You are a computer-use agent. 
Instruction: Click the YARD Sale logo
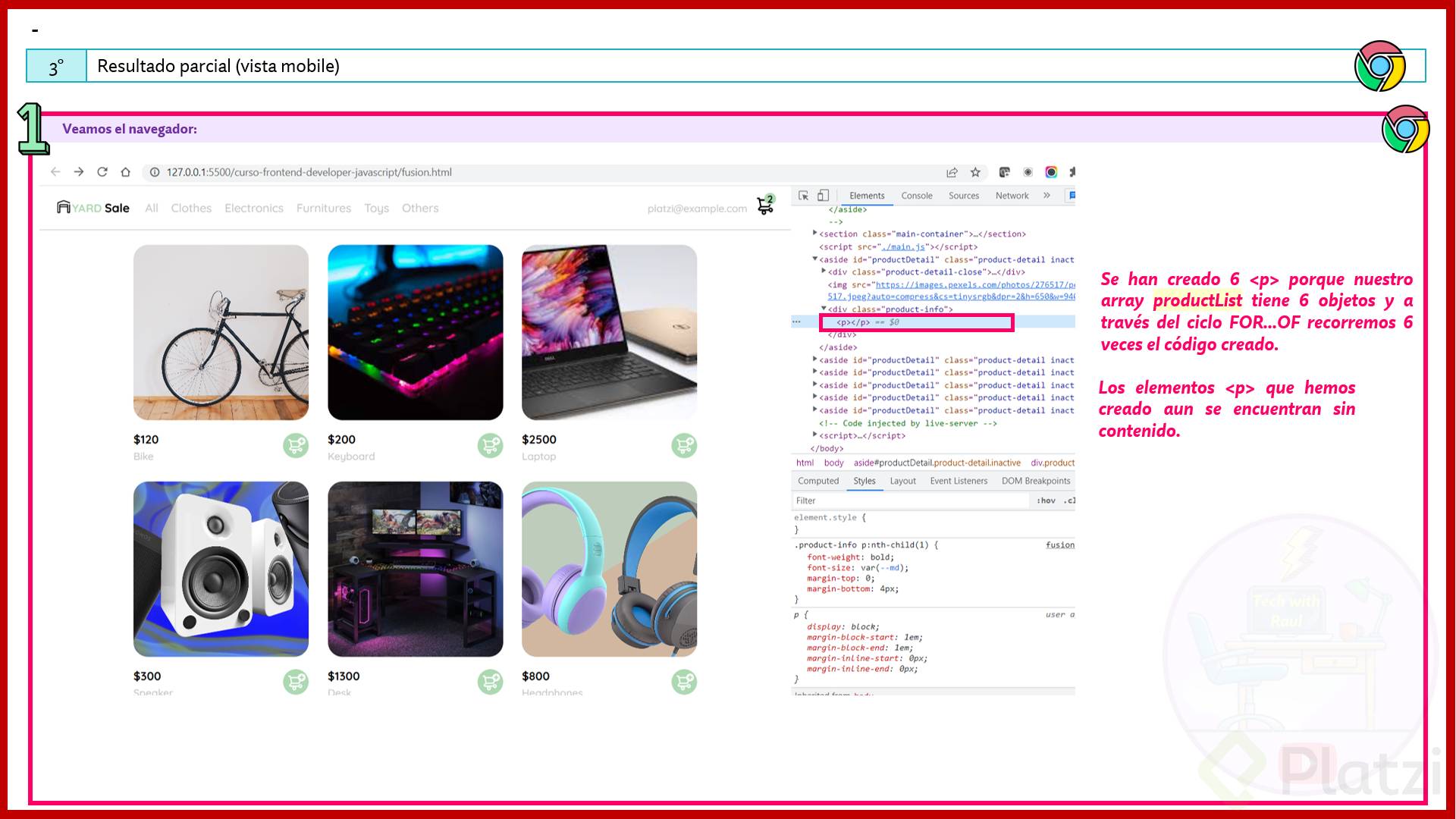click(x=93, y=208)
